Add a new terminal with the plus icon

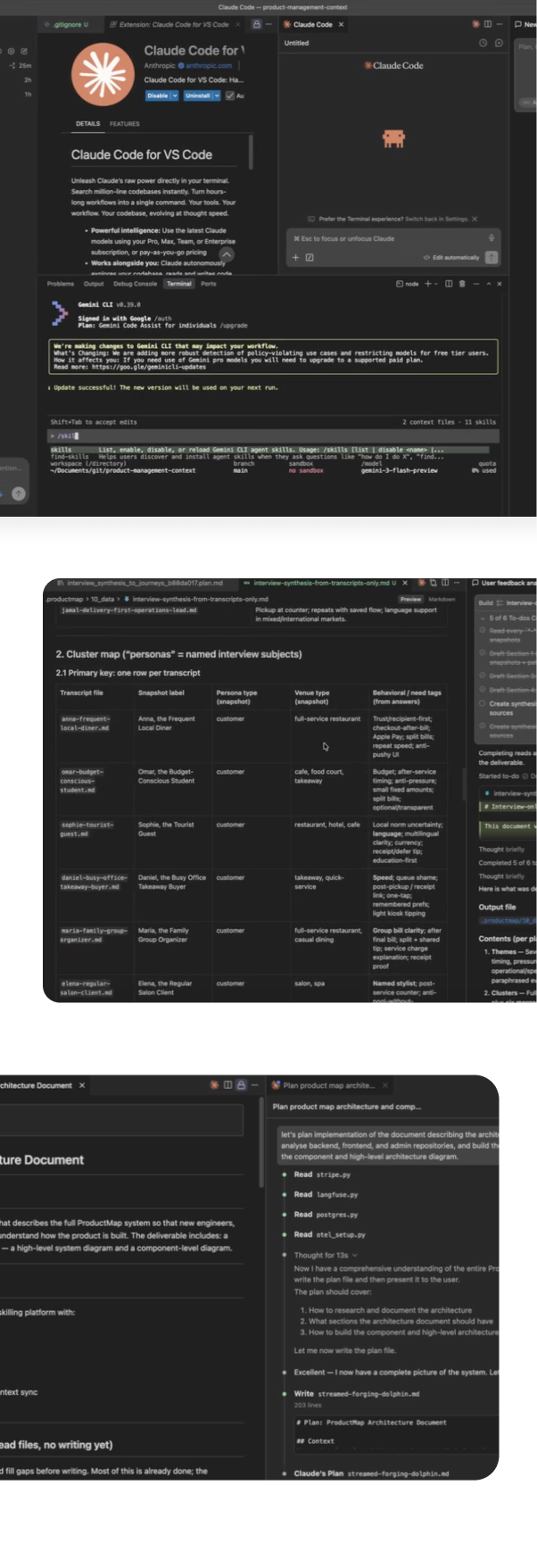[427, 284]
